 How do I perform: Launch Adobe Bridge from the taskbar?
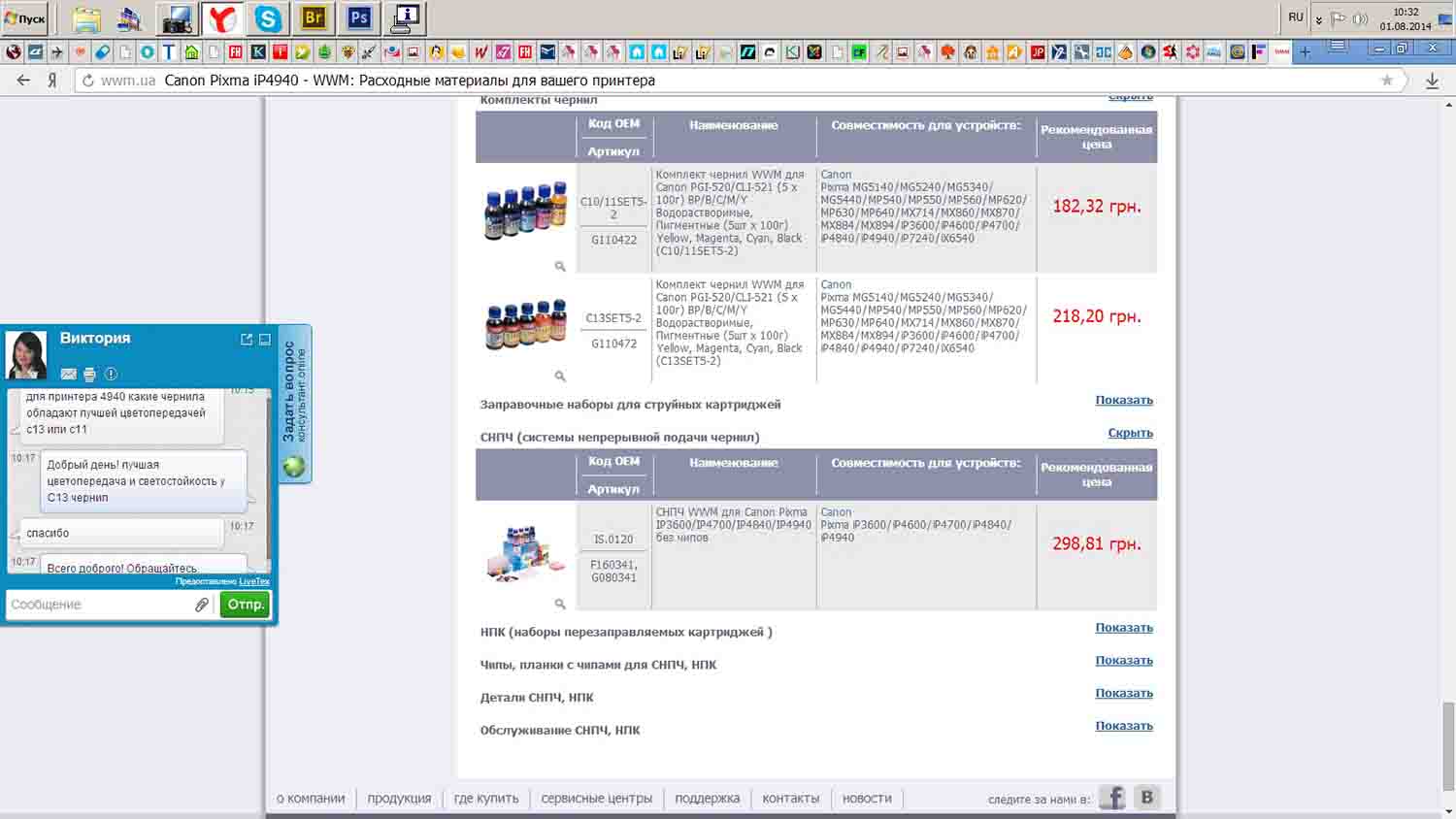pyautogui.click(x=314, y=18)
